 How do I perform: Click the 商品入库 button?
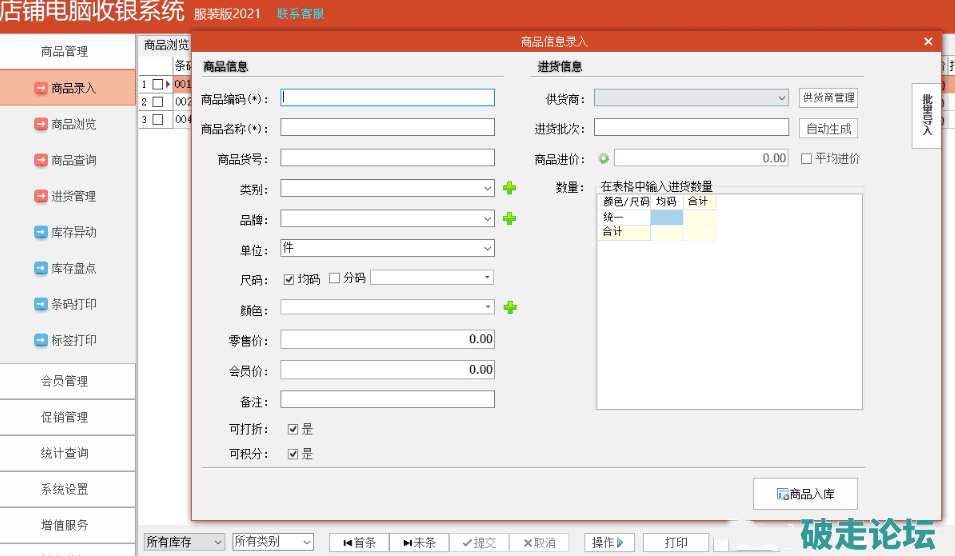point(805,493)
